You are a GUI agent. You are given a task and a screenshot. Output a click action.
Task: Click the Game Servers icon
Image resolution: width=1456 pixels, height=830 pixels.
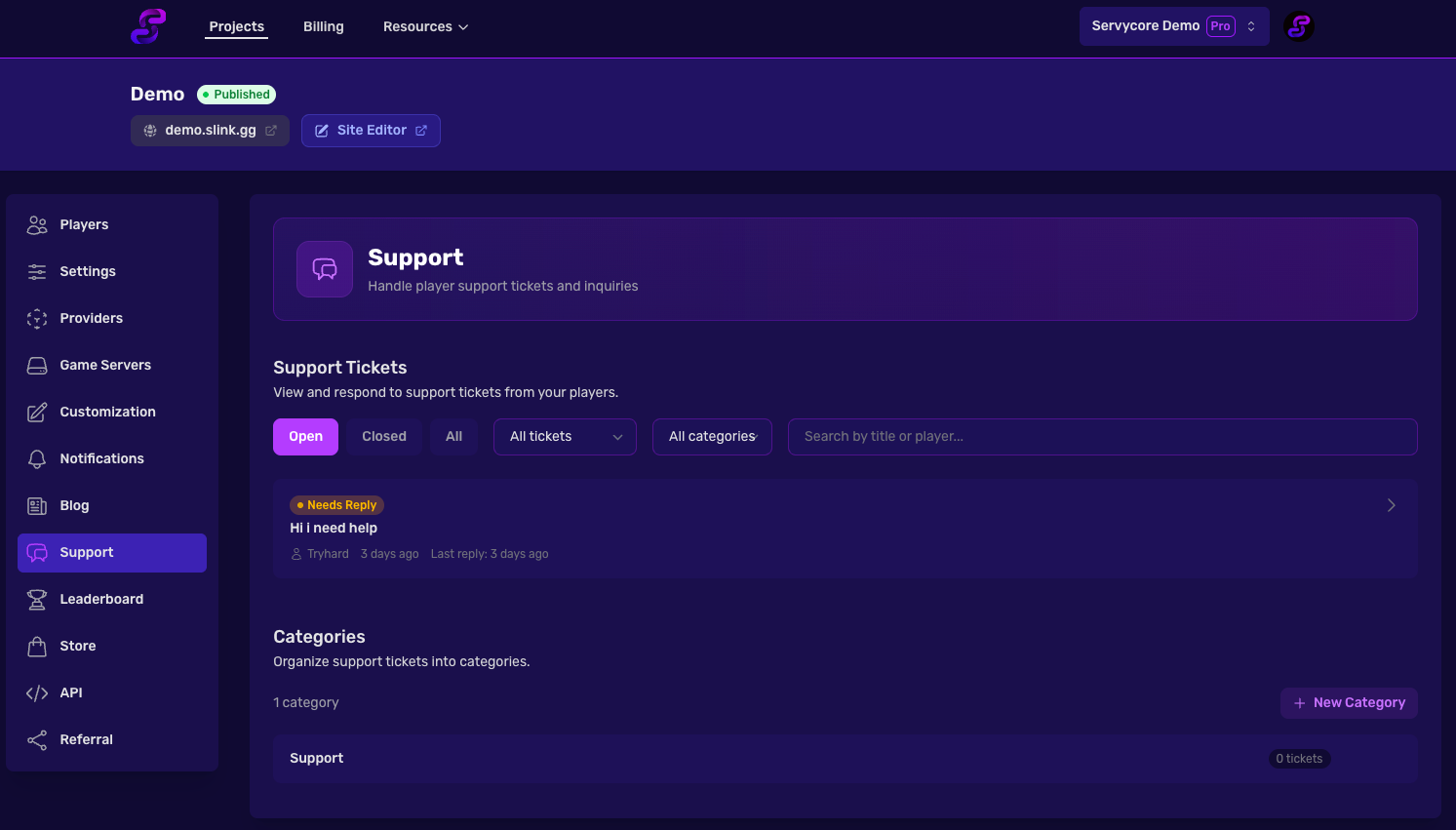click(37, 365)
